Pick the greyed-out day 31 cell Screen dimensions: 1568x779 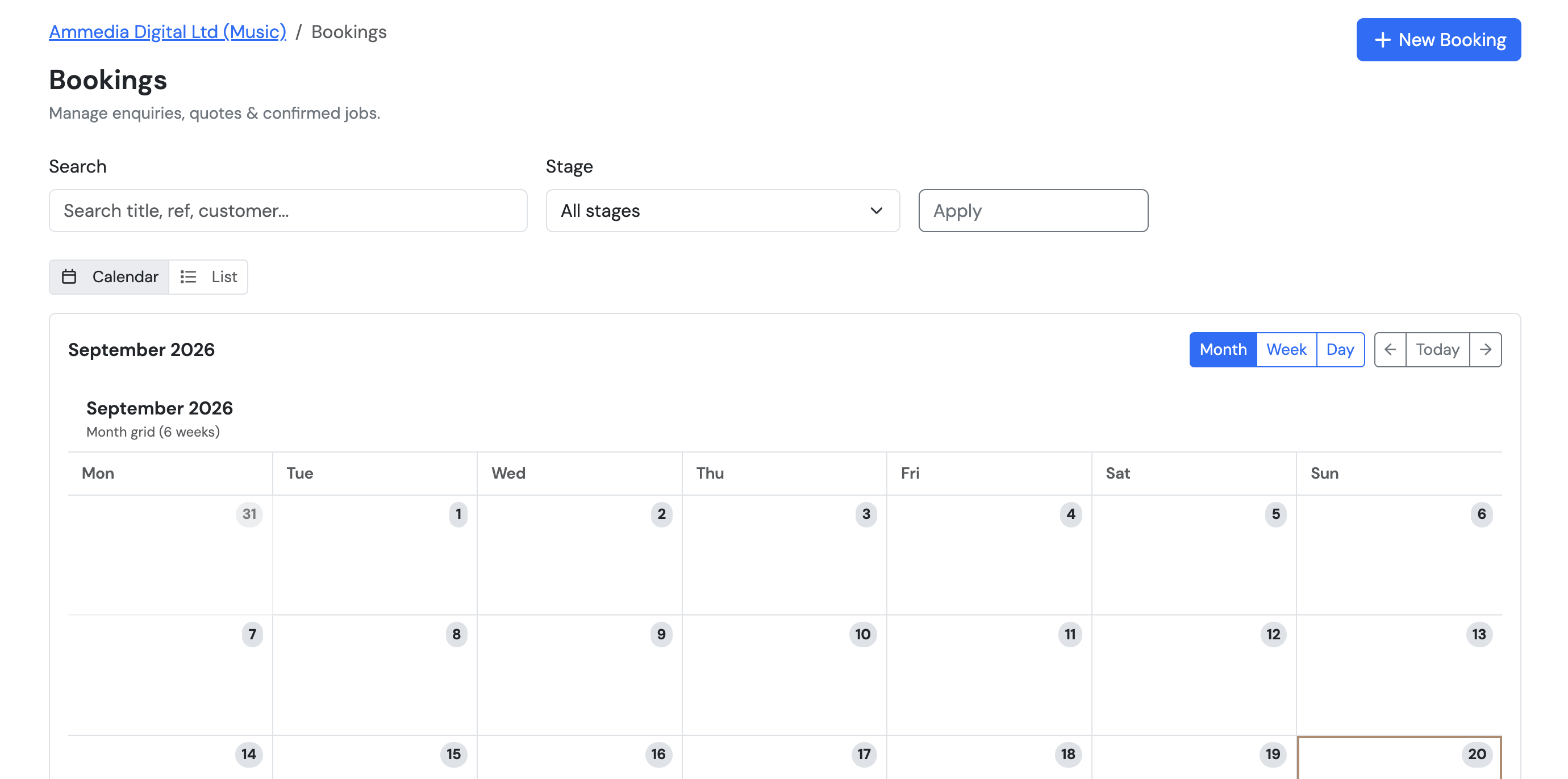pos(170,555)
